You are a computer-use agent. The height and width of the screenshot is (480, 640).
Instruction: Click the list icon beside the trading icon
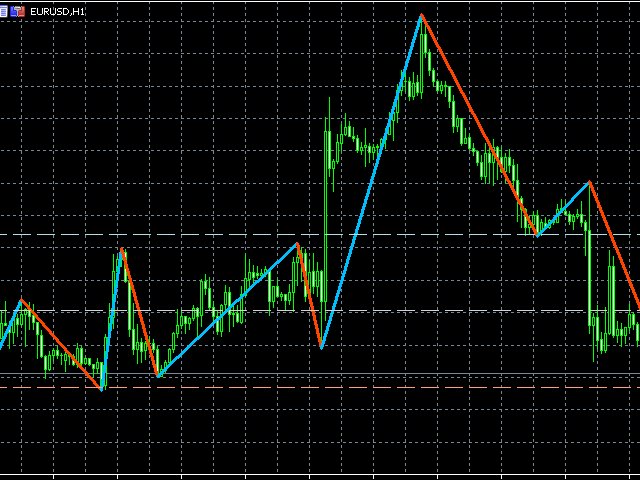(3, 11)
